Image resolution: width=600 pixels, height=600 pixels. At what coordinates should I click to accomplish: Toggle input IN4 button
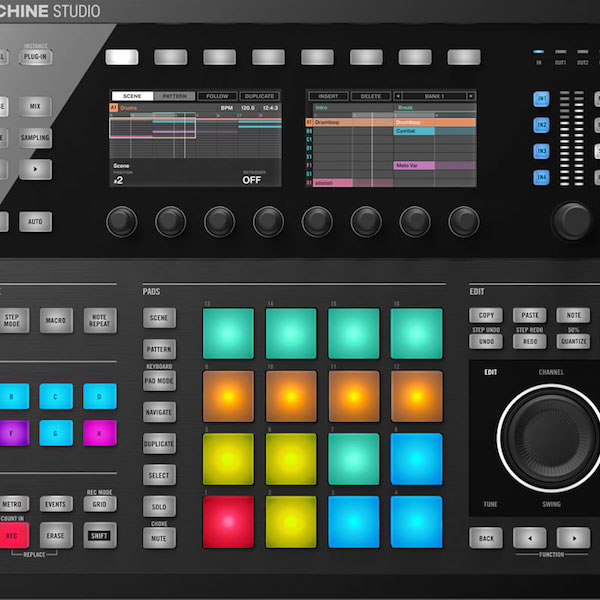[x=541, y=177]
